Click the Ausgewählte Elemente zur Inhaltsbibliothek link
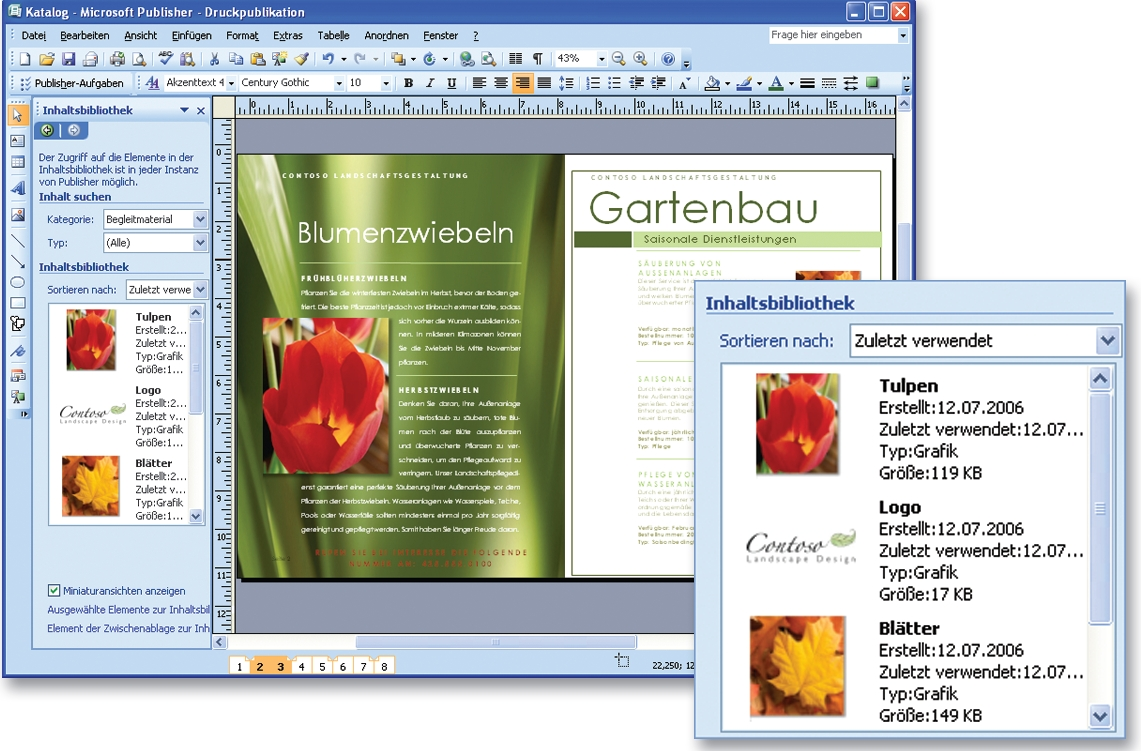Screen dimensions: 1141x751 coord(128,610)
